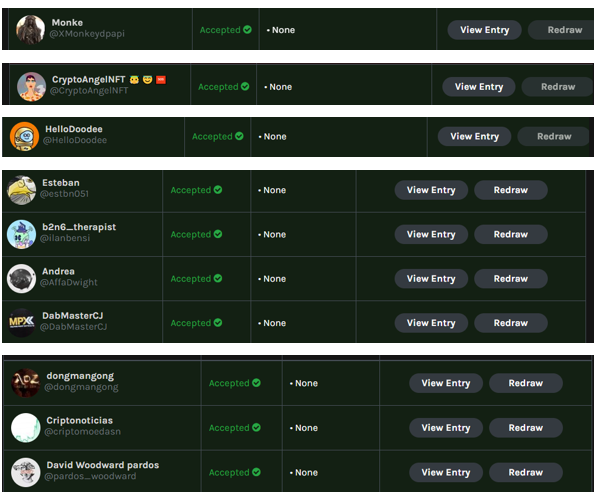Click the @CryptoAngelNFT handle
Viewport: 602px width, 493px height.
(x=89, y=91)
